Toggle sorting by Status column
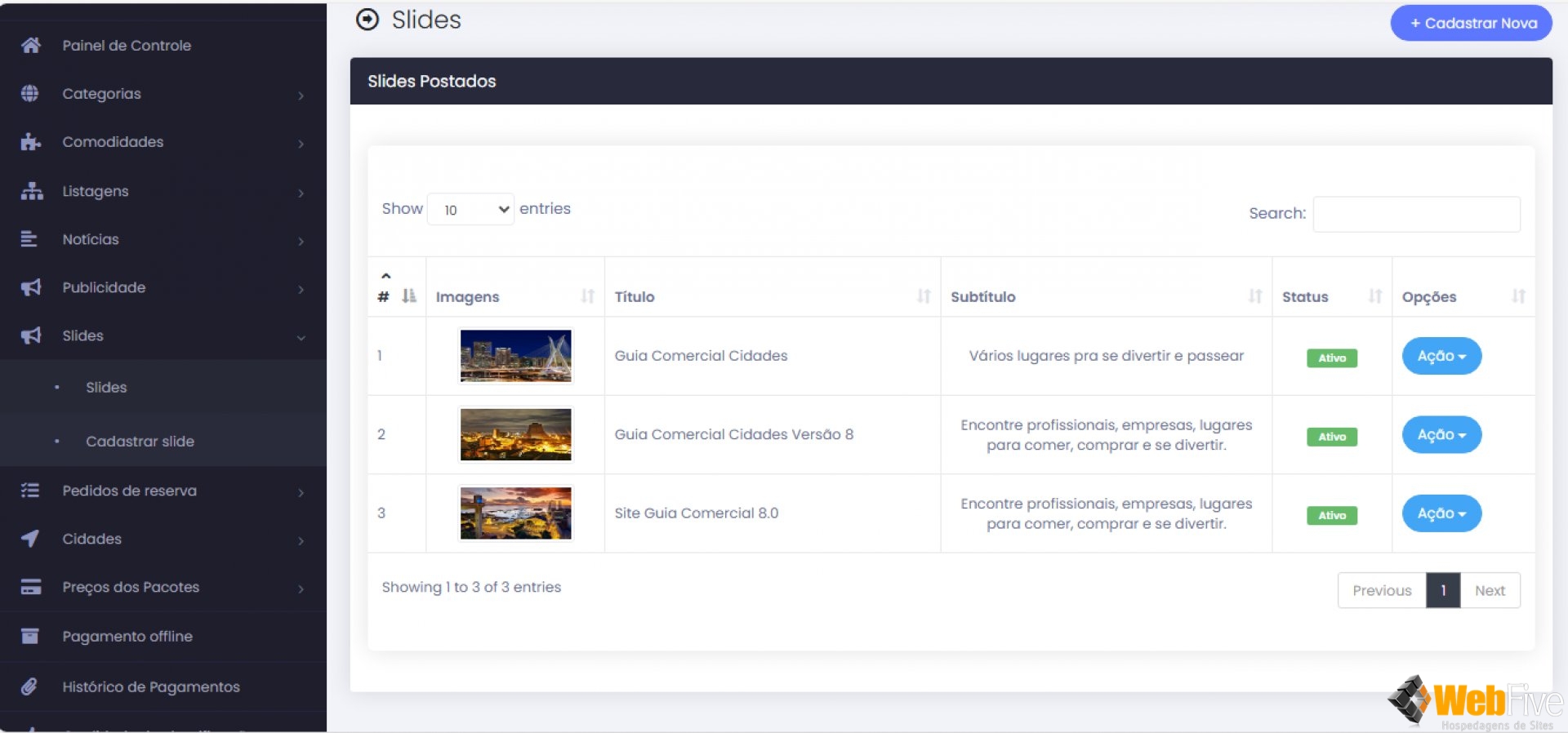Viewport: 1568px width, 733px height. pos(1331,296)
